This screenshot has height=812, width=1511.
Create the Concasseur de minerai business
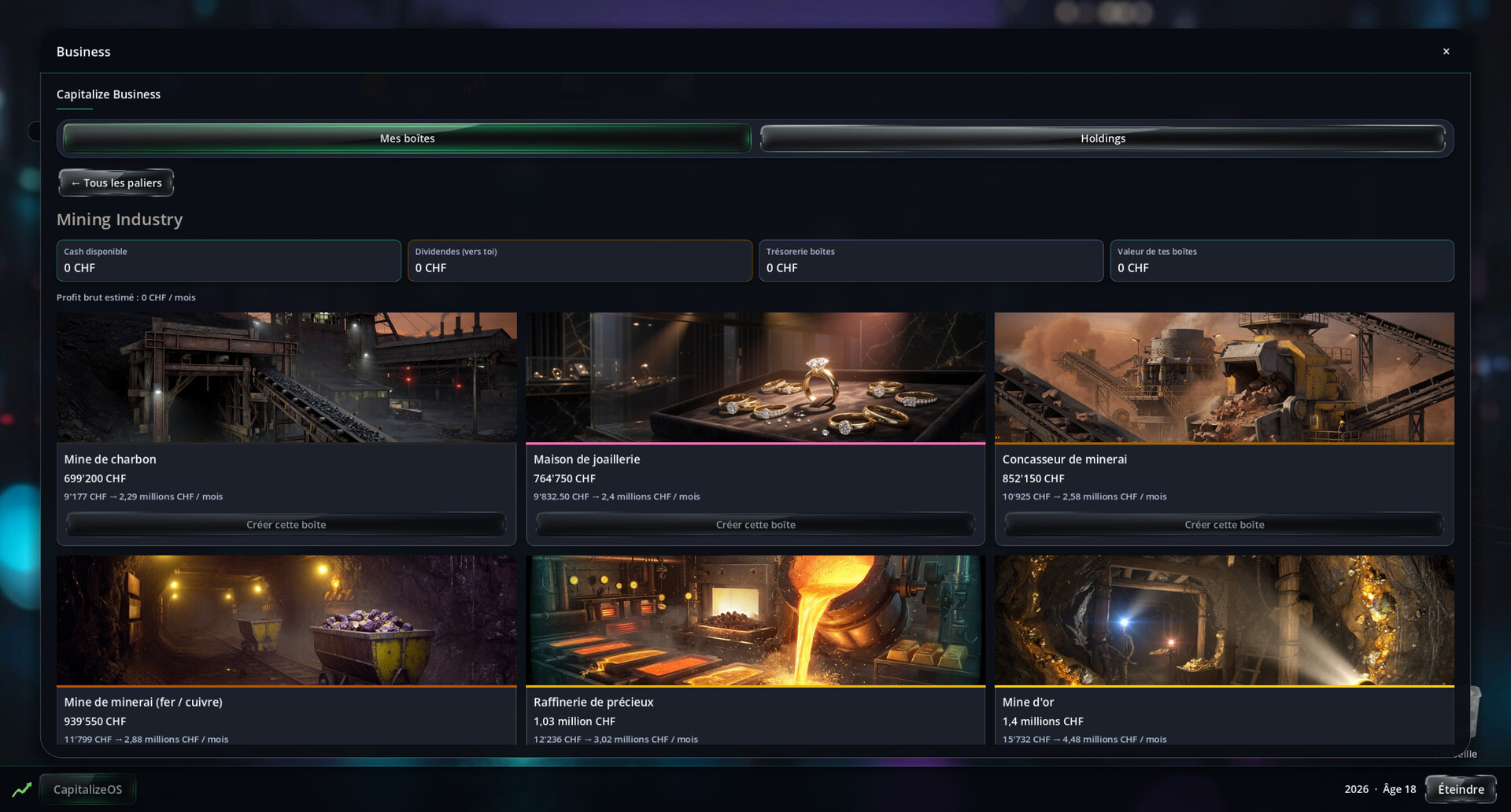pyautogui.click(x=1225, y=525)
